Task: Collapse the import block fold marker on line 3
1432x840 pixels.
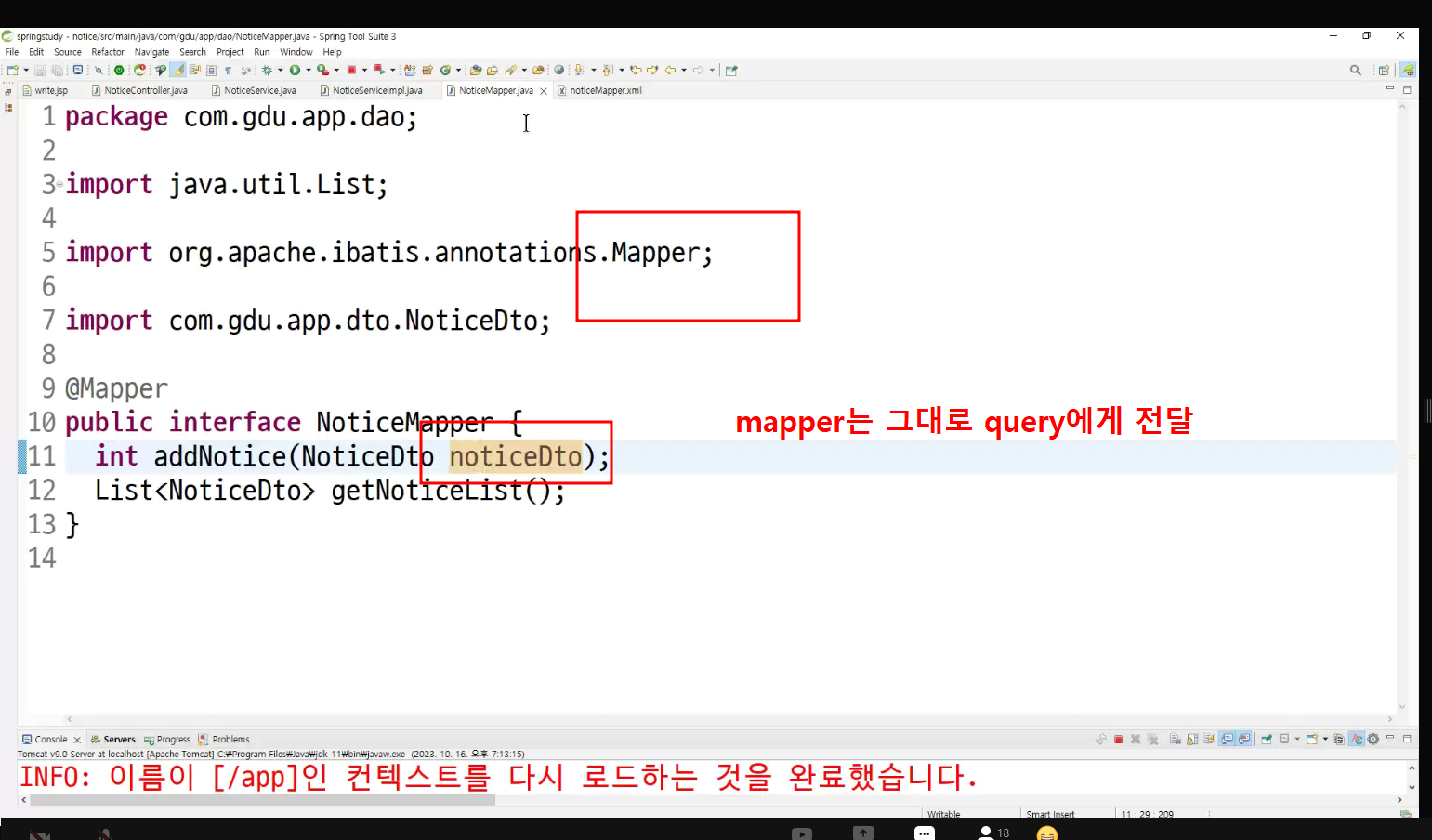Action: 59,185
